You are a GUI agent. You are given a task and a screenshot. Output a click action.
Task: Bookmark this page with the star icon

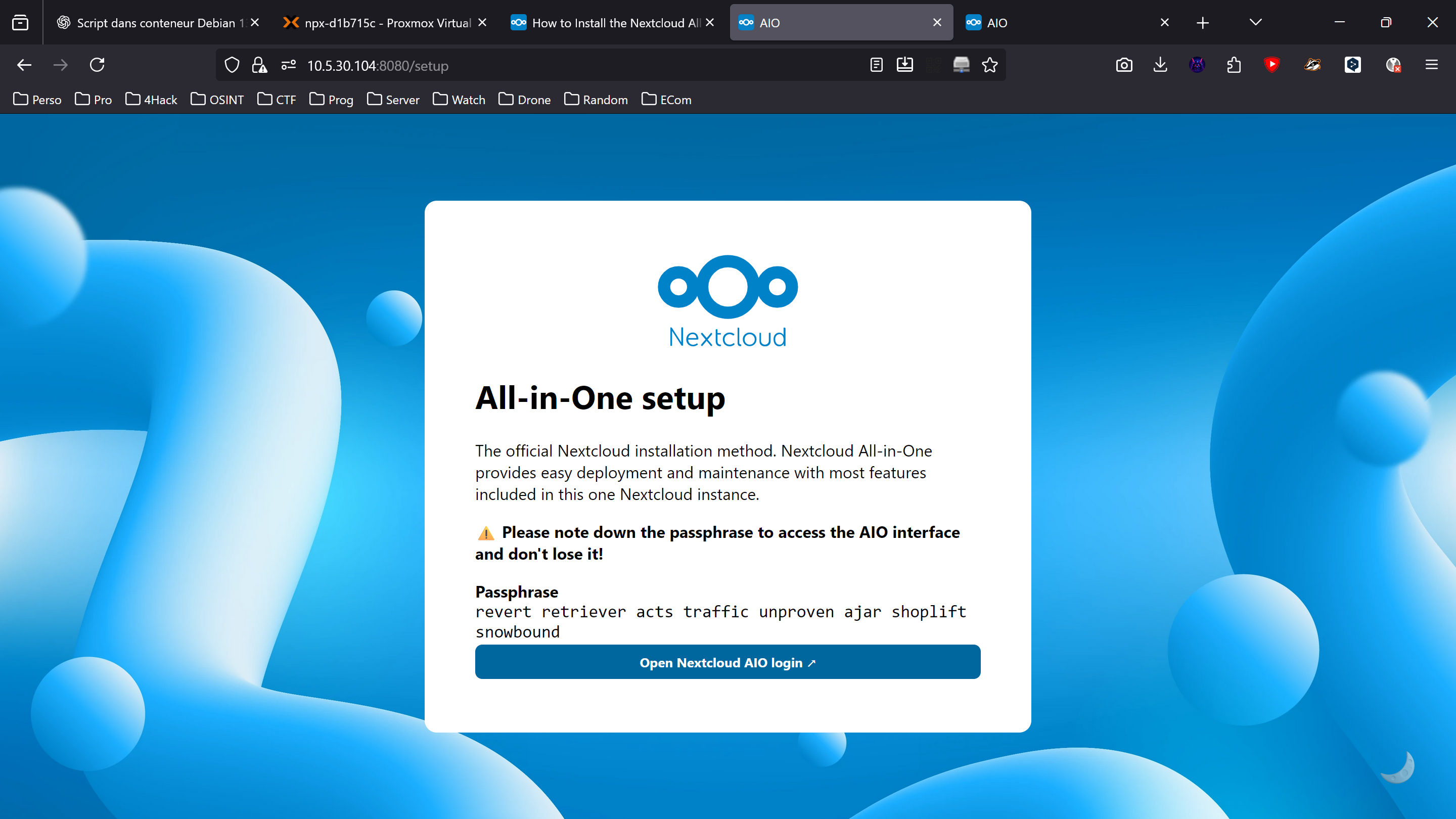[990, 65]
